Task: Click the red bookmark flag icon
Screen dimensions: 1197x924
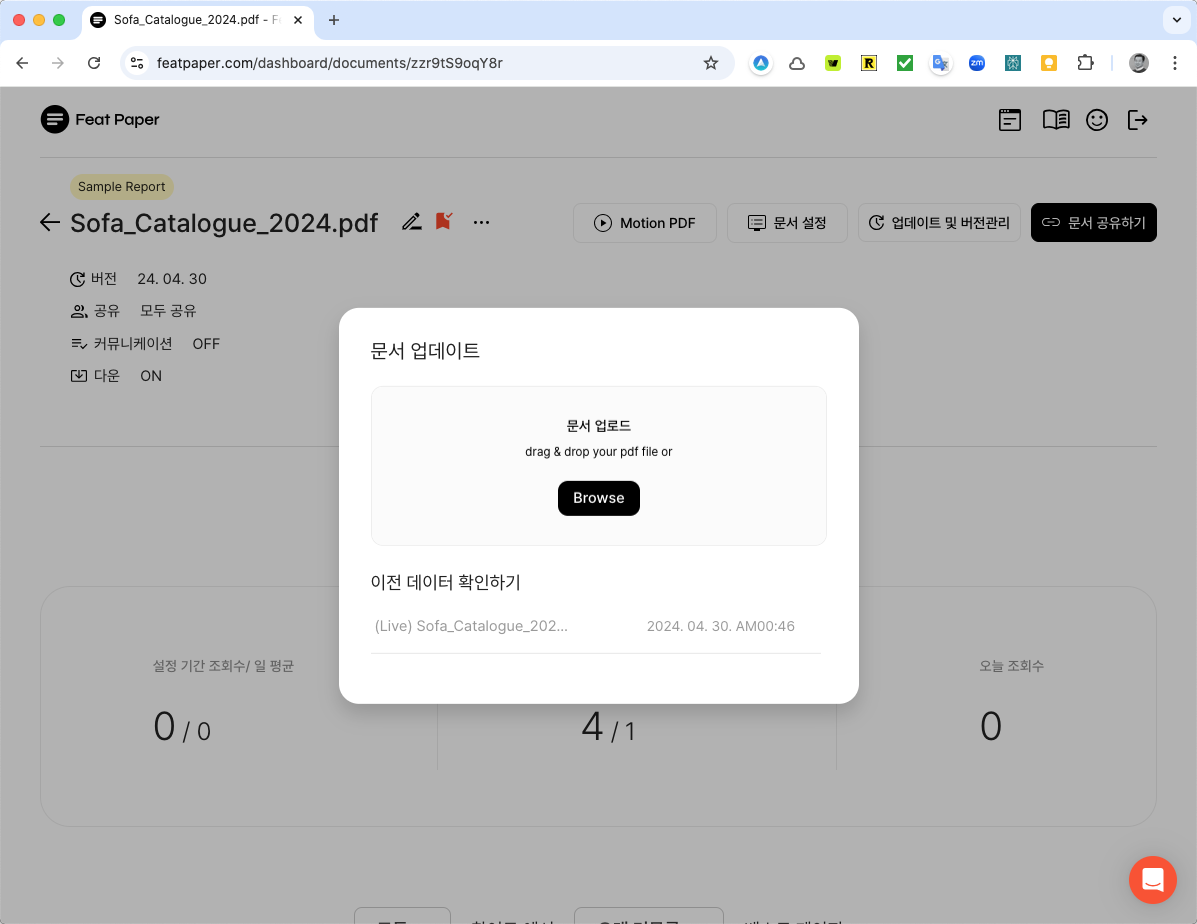Action: click(x=443, y=221)
